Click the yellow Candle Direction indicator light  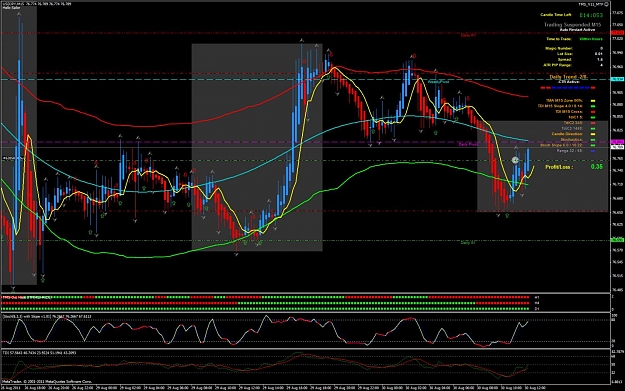593,134
